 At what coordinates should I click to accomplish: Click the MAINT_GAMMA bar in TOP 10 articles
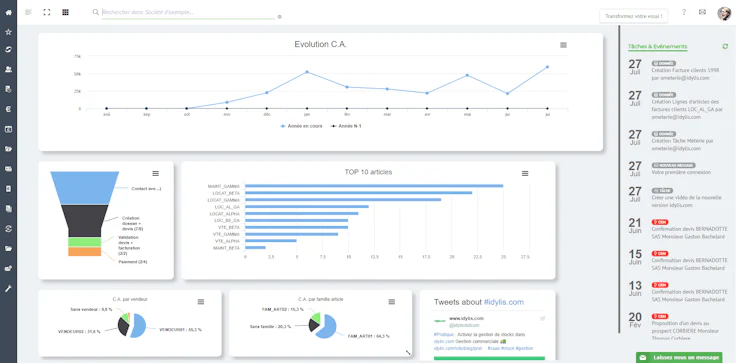[x=374, y=186]
